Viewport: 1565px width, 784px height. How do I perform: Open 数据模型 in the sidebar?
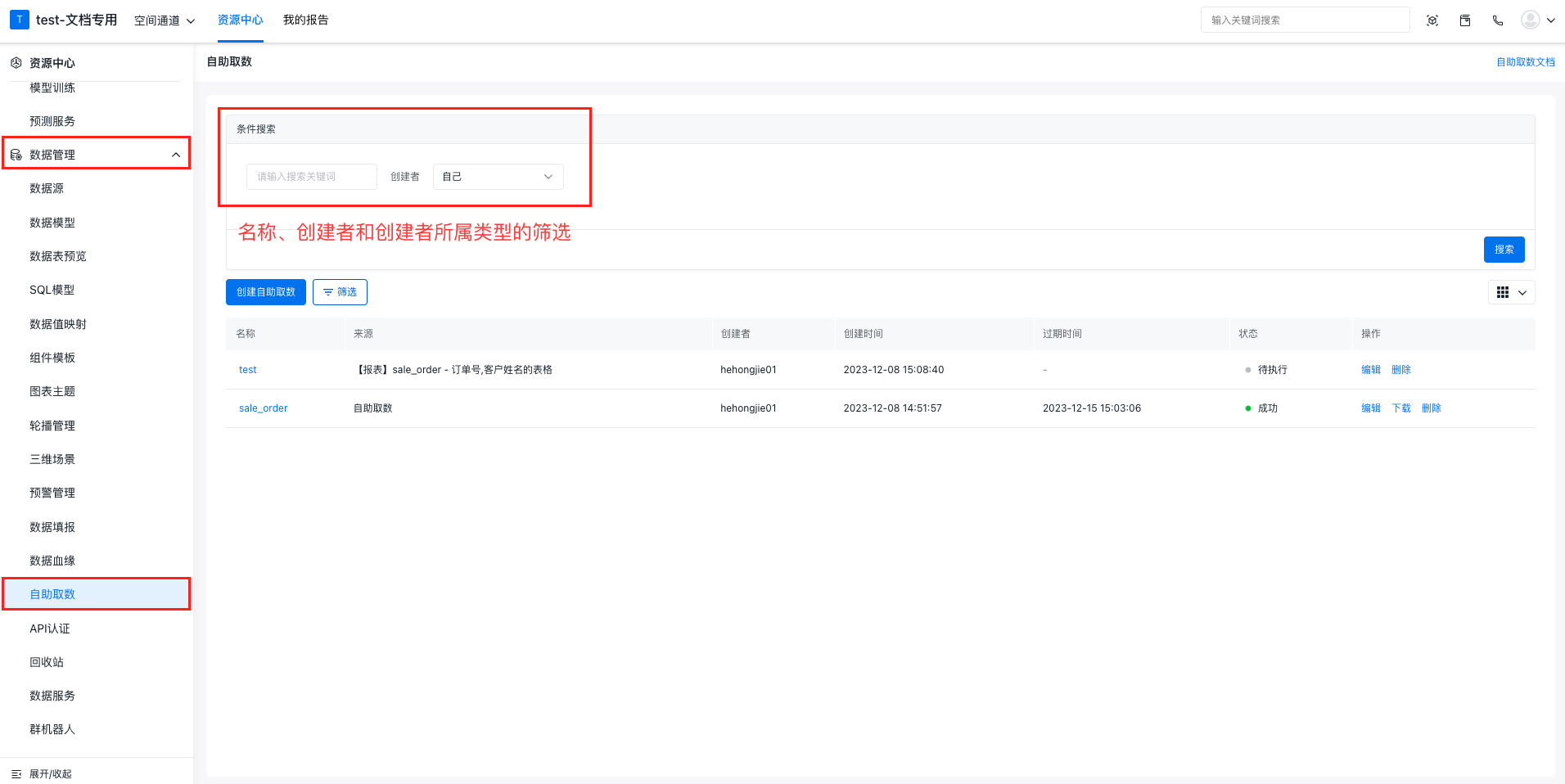[52, 223]
